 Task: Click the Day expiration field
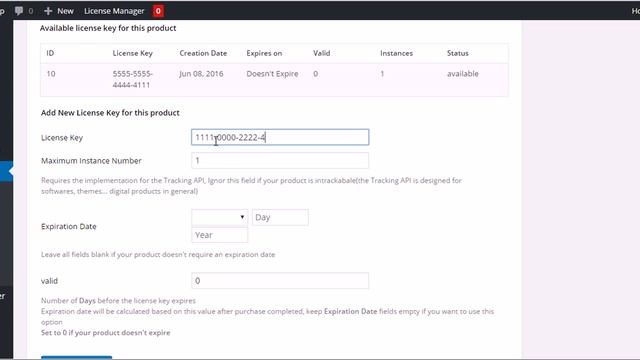[x=280, y=217]
